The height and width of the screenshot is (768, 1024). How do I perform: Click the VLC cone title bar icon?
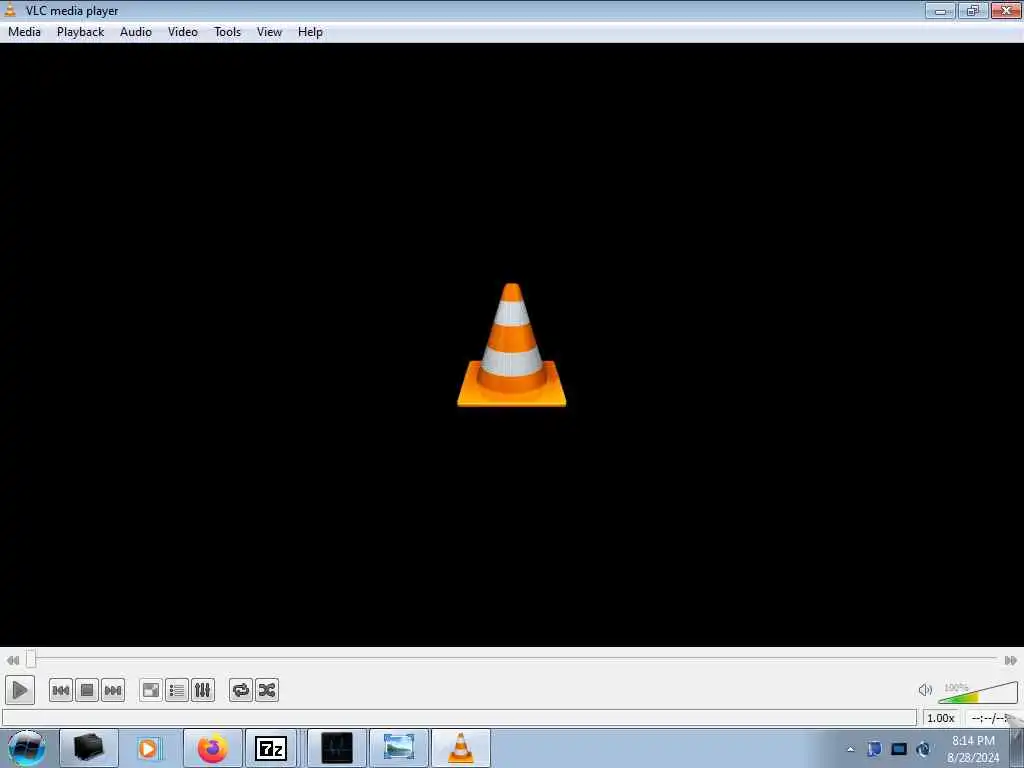coord(10,10)
